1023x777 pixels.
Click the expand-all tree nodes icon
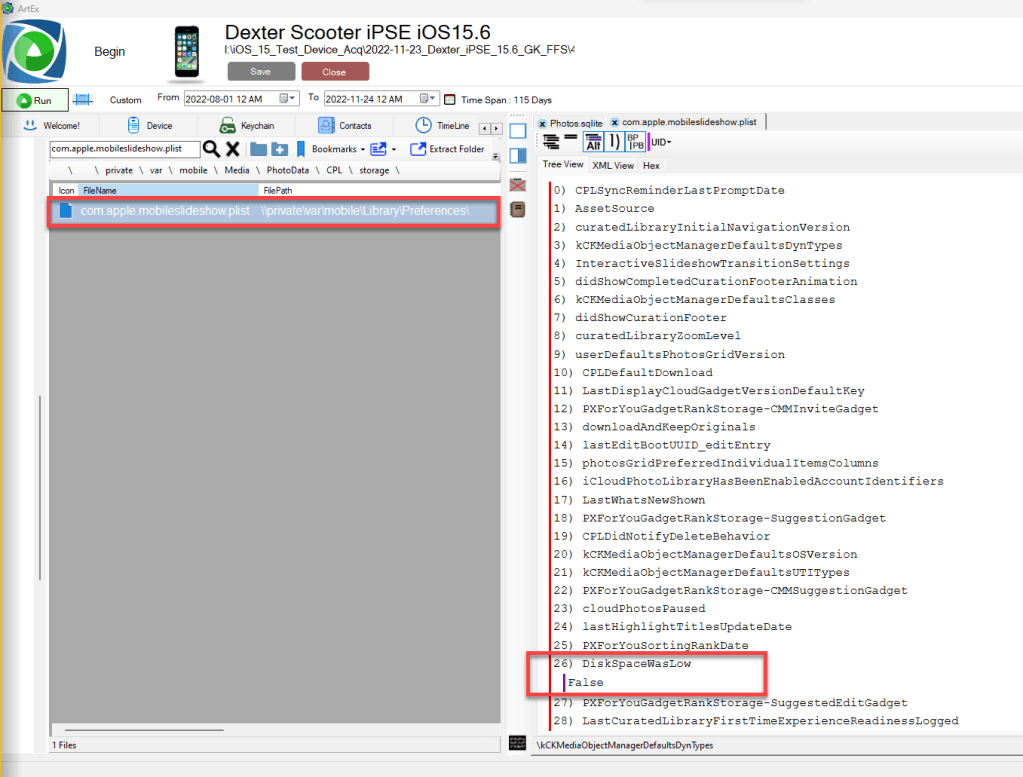[x=551, y=142]
